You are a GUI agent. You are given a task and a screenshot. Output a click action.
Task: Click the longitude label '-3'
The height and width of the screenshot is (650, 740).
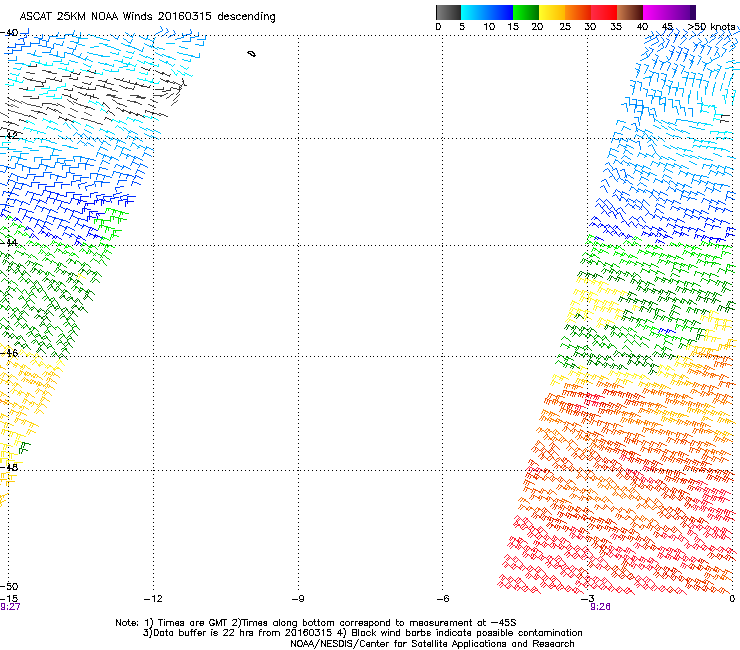[x=588, y=599]
